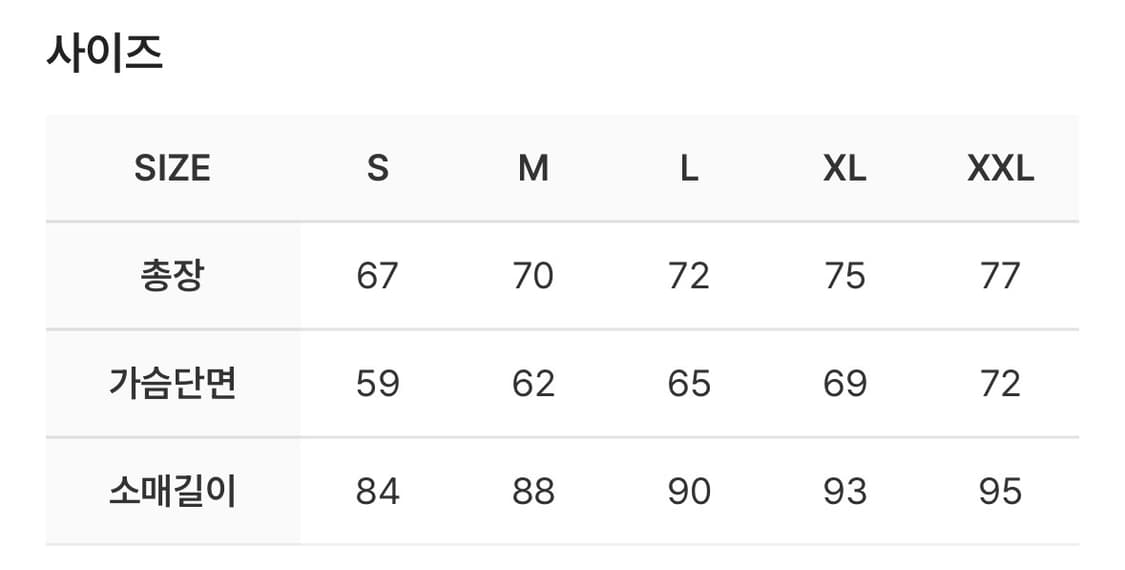Select the L size column header

tap(689, 169)
